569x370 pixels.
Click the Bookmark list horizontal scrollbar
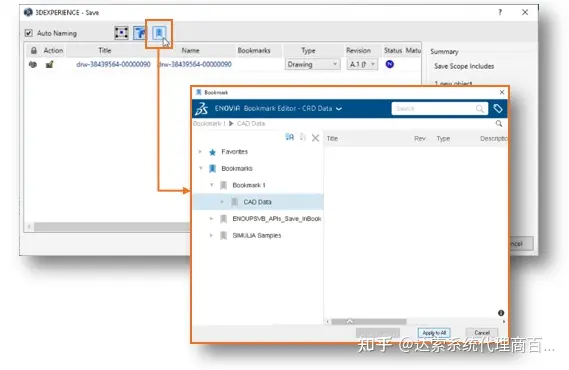pyautogui.click(x=369, y=321)
